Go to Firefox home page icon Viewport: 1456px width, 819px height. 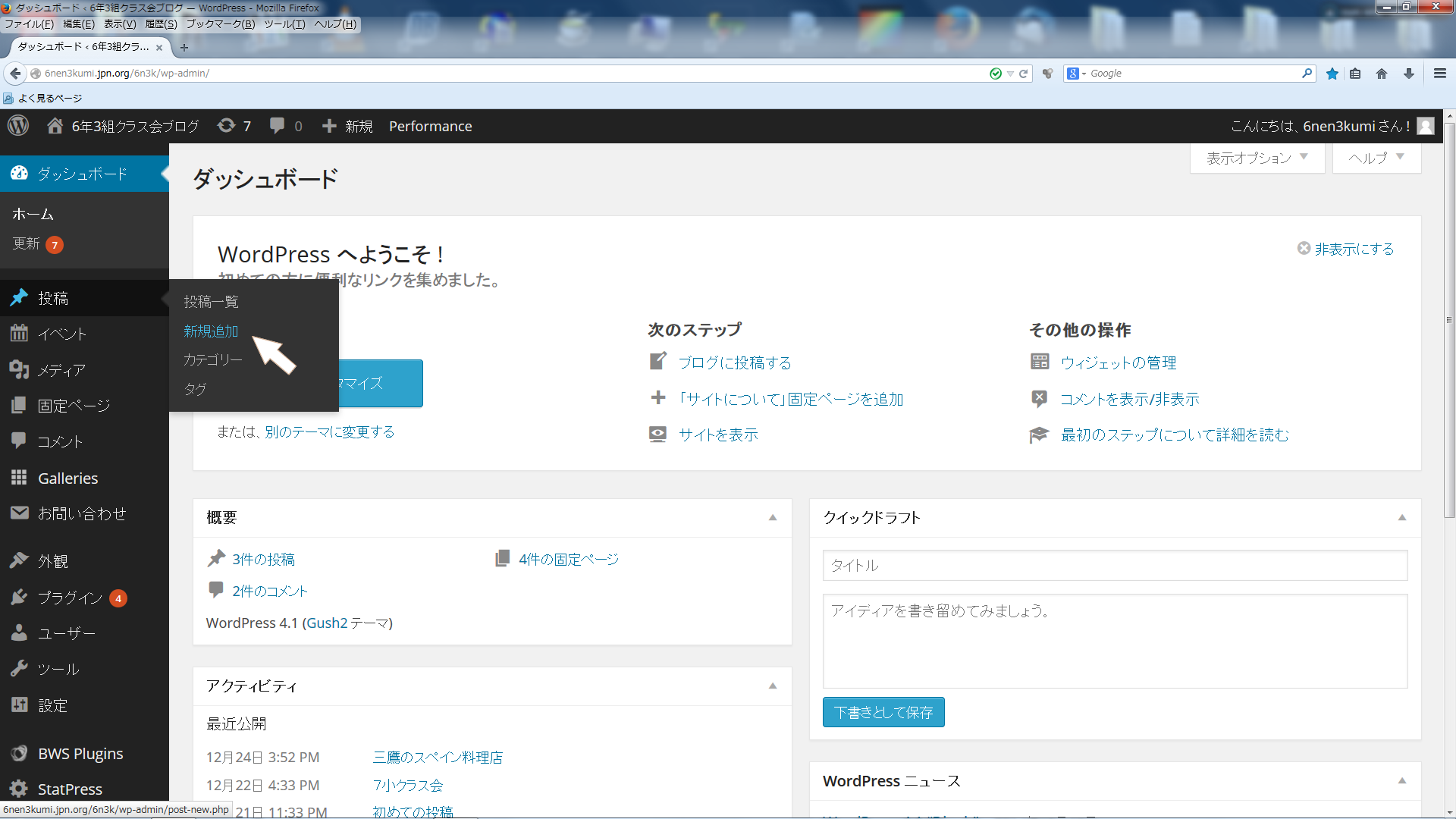pyautogui.click(x=1382, y=74)
